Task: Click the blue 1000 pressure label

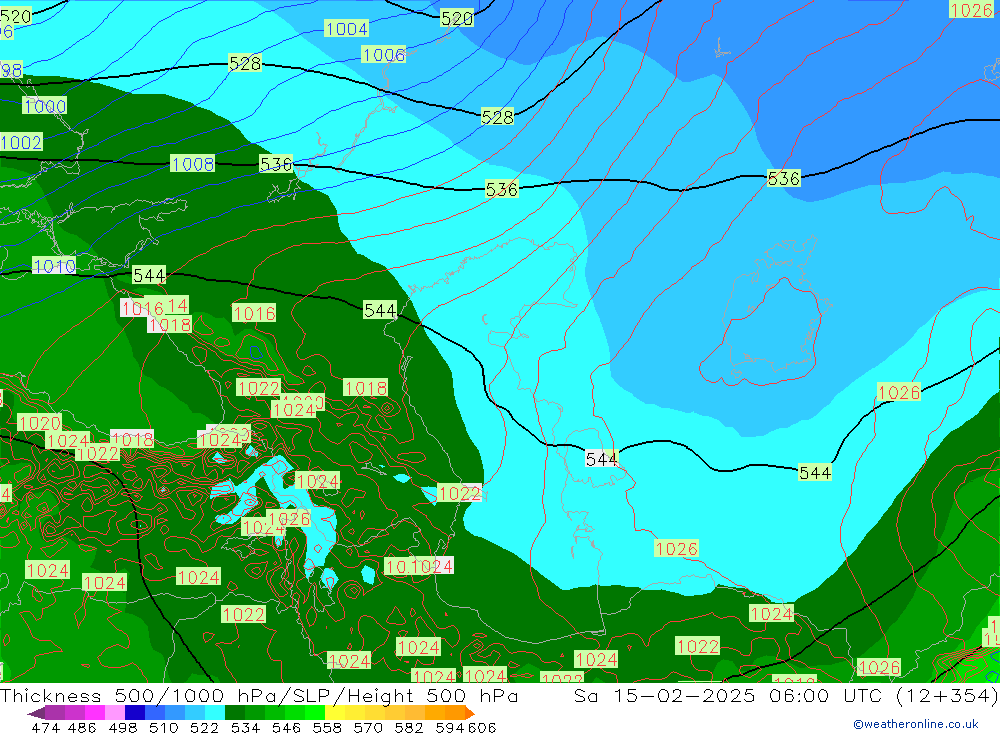Action: tap(45, 107)
